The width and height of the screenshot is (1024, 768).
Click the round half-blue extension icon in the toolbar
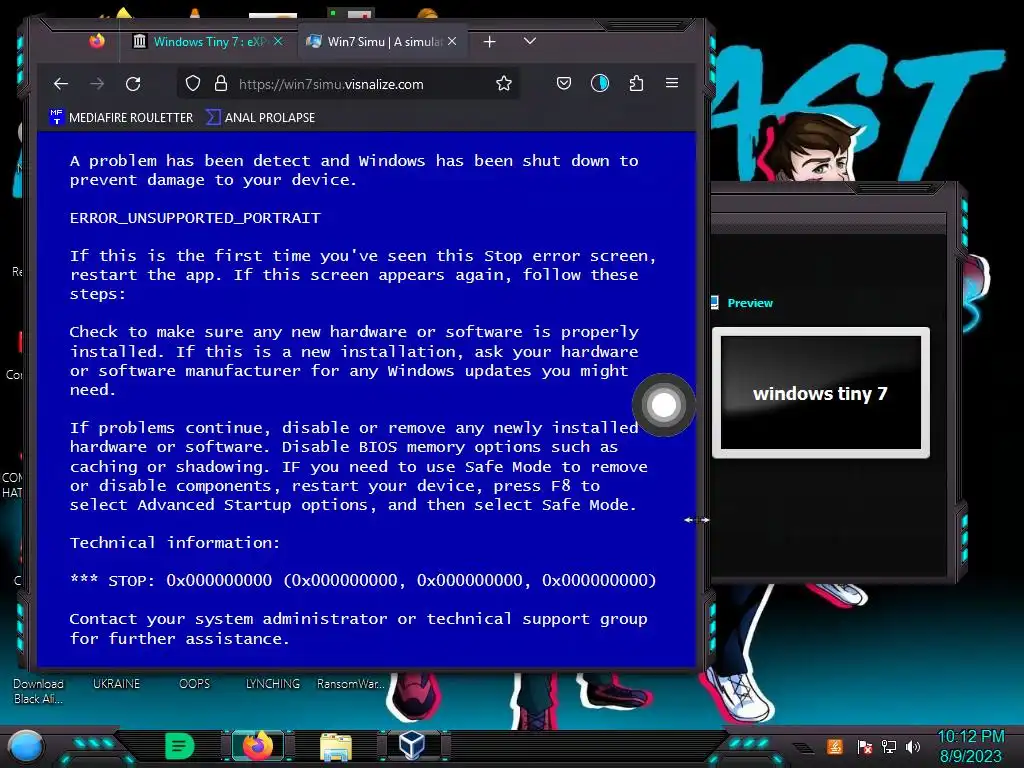[600, 83]
